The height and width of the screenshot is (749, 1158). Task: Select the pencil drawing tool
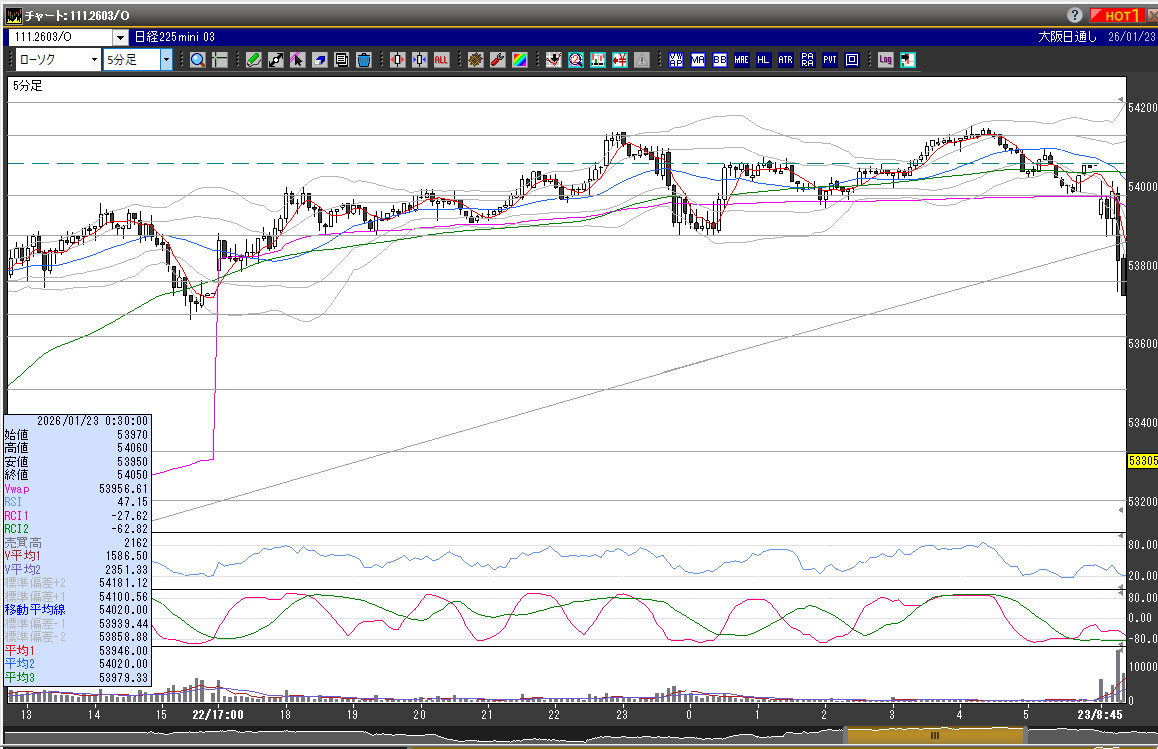[254, 60]
